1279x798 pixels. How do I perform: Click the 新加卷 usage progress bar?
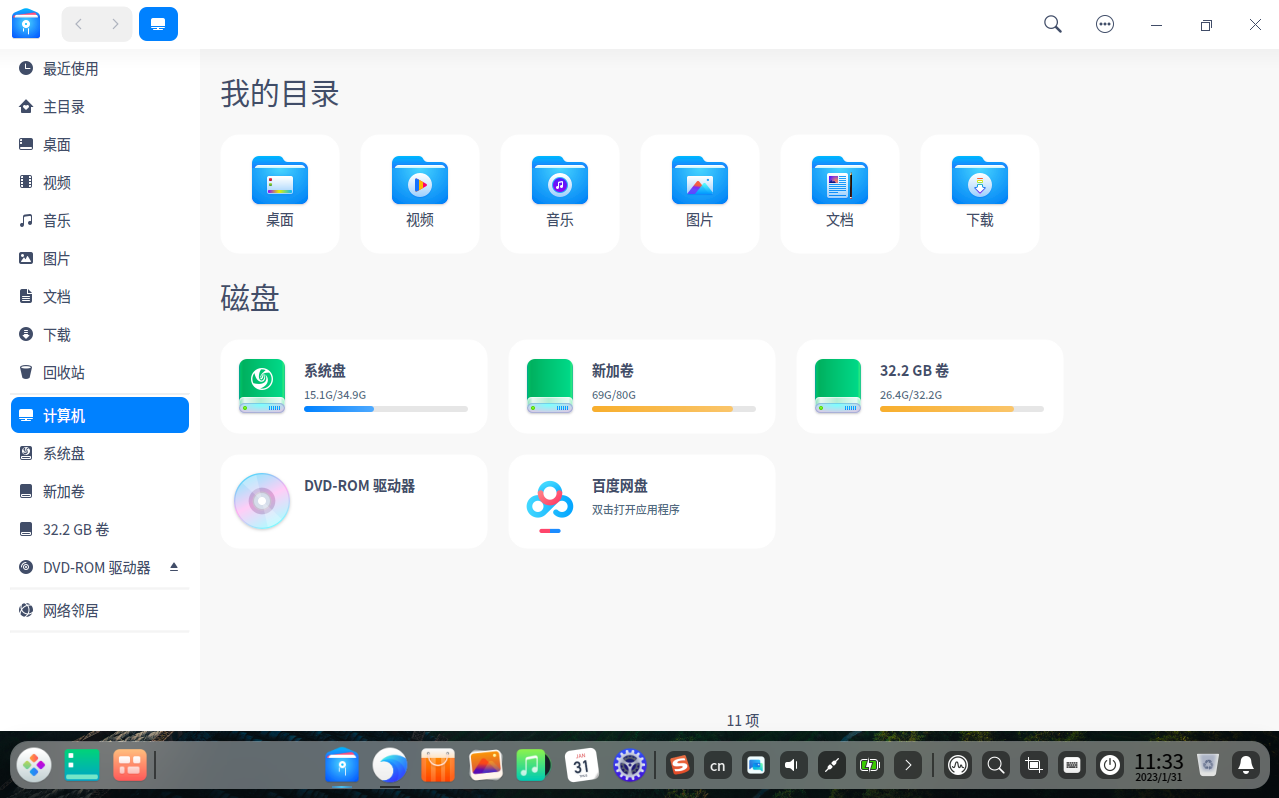point(674,409)
